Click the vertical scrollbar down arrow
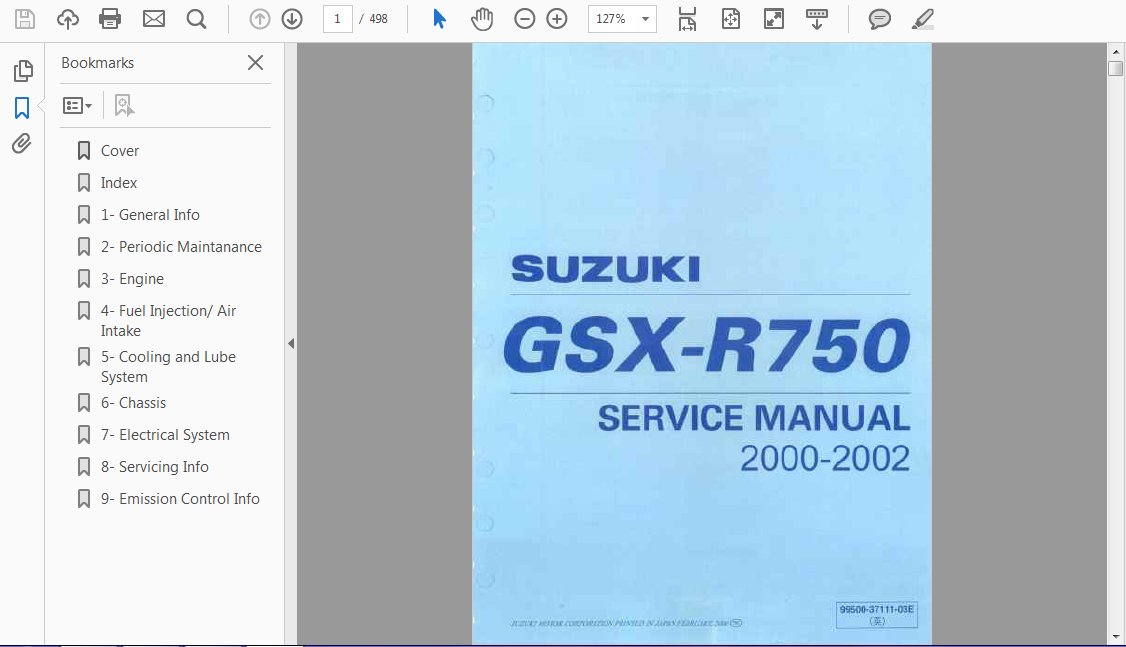Screen dimensions: 1126x647 (x=1115, y=636)
